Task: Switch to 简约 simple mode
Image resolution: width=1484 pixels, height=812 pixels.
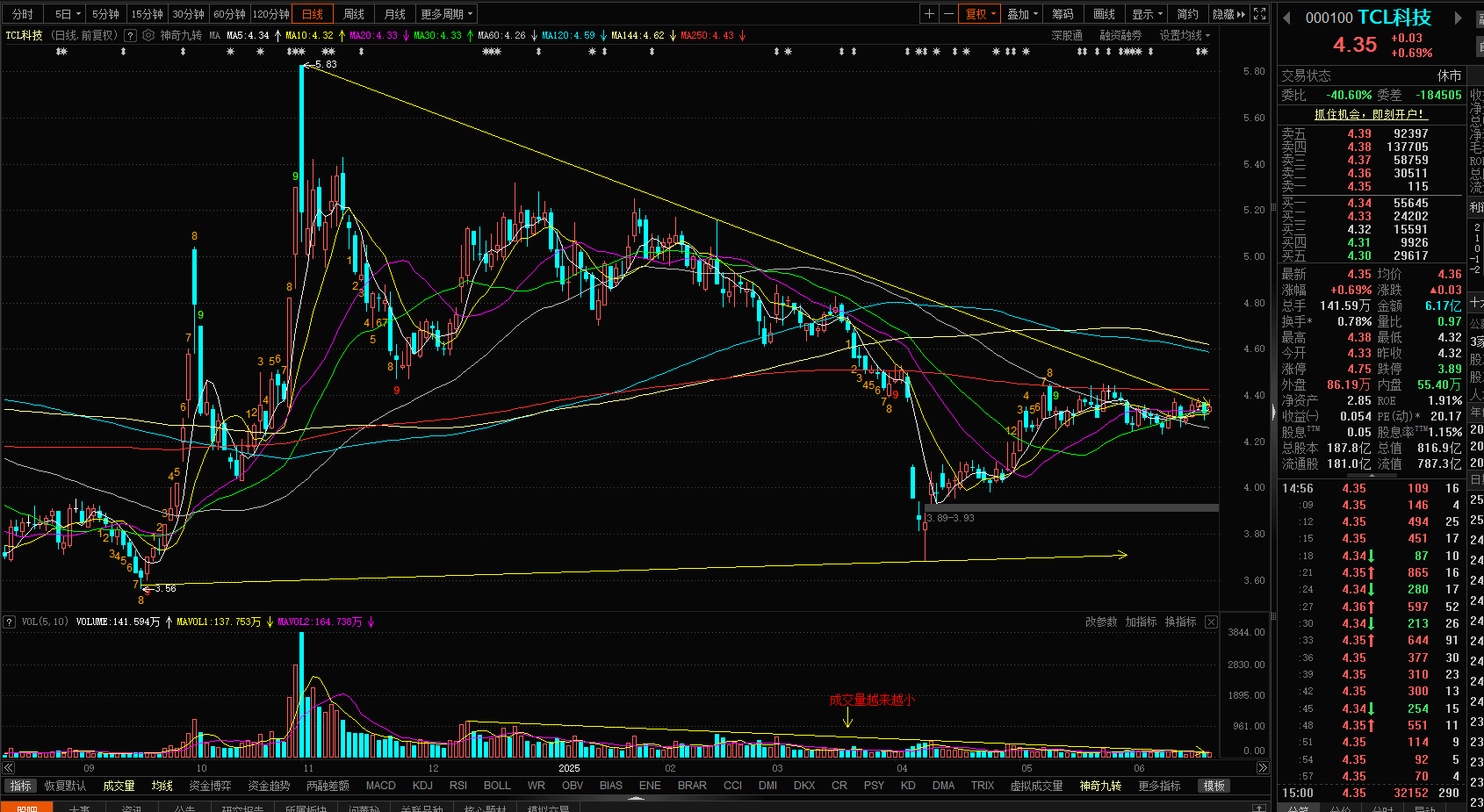Action: point(1188,14)
